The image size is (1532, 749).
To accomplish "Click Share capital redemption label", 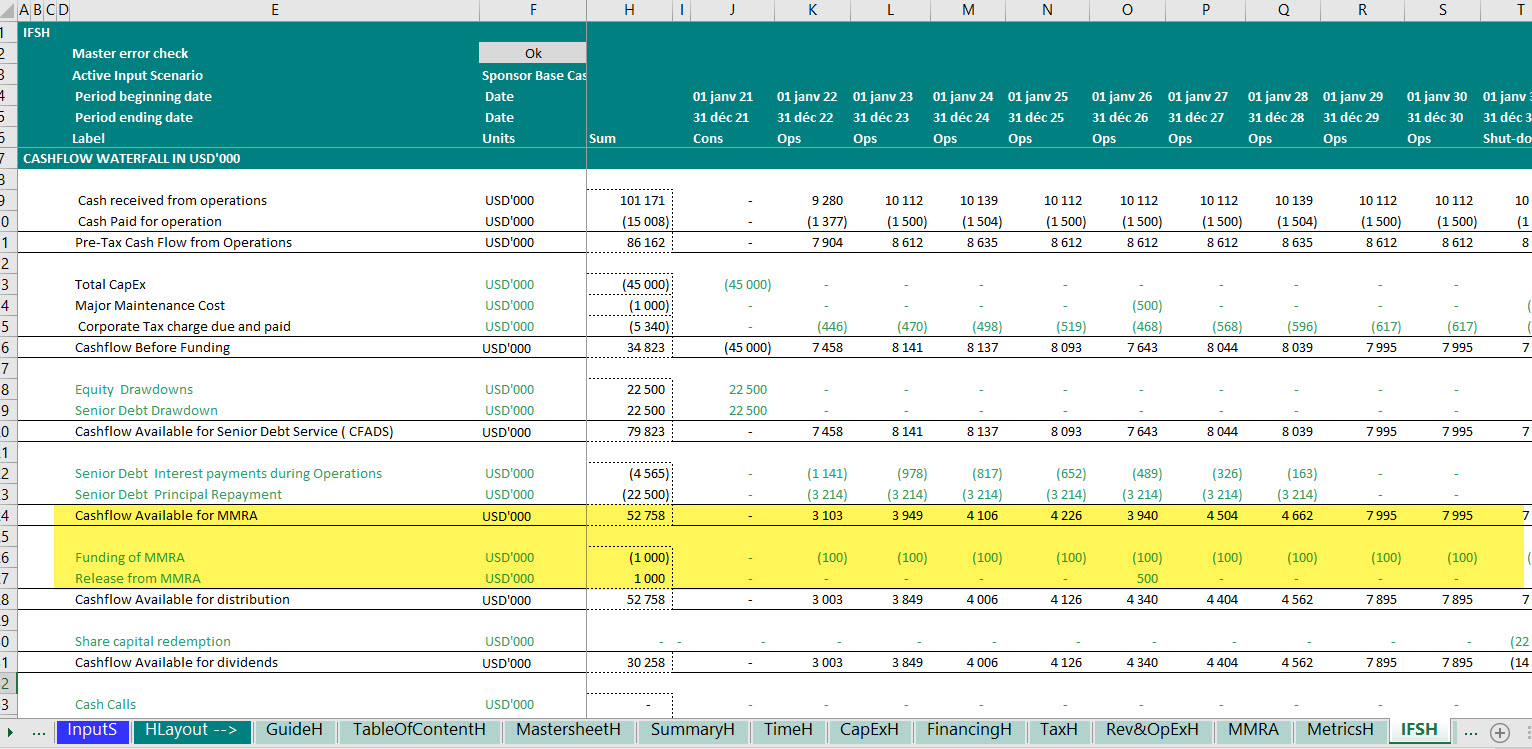I will coord(153,641).
